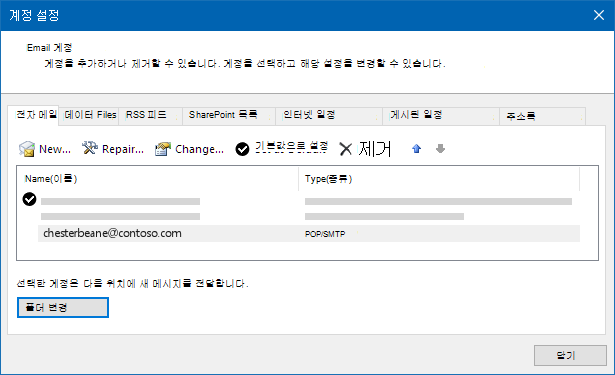This screenshot has width=615, height=375.
Task: Click the New... toolbar label
Action: 55,149
